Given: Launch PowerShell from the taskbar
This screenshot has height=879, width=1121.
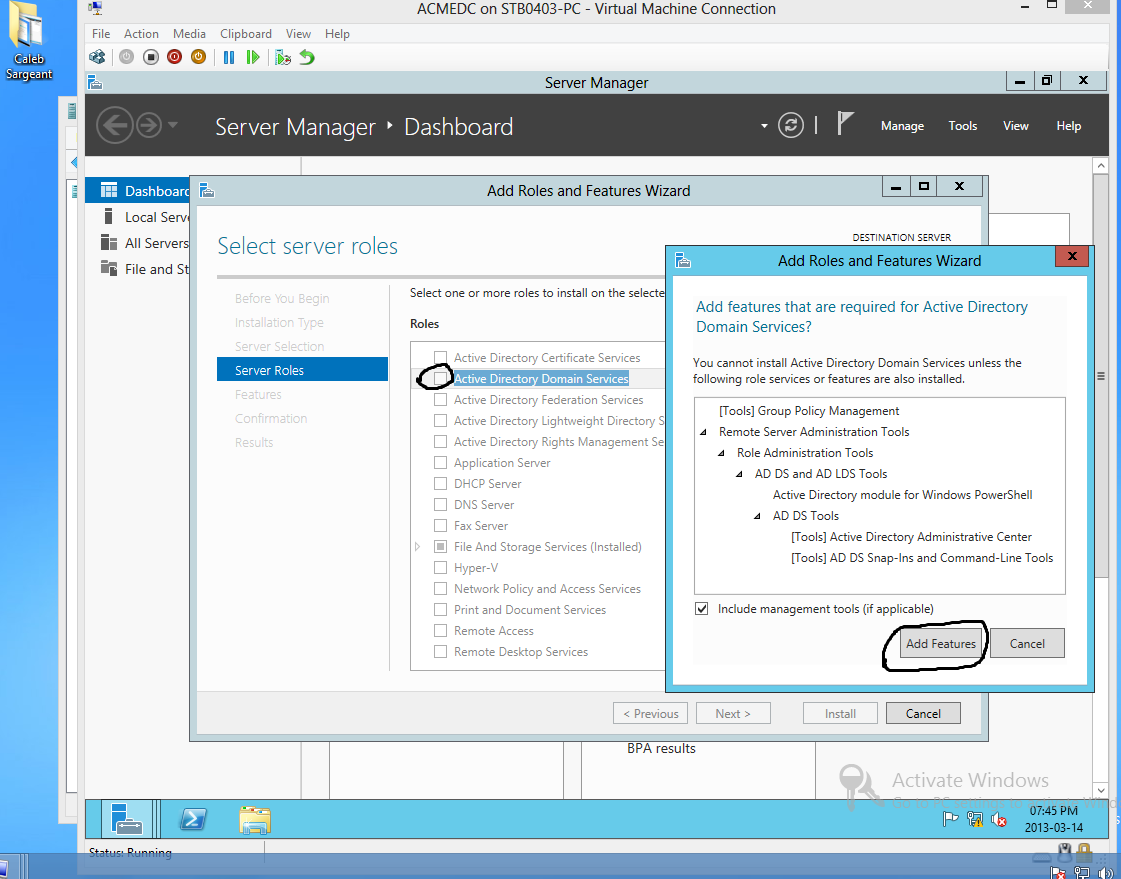Looking at the screenshot, I should click(193, 819).
